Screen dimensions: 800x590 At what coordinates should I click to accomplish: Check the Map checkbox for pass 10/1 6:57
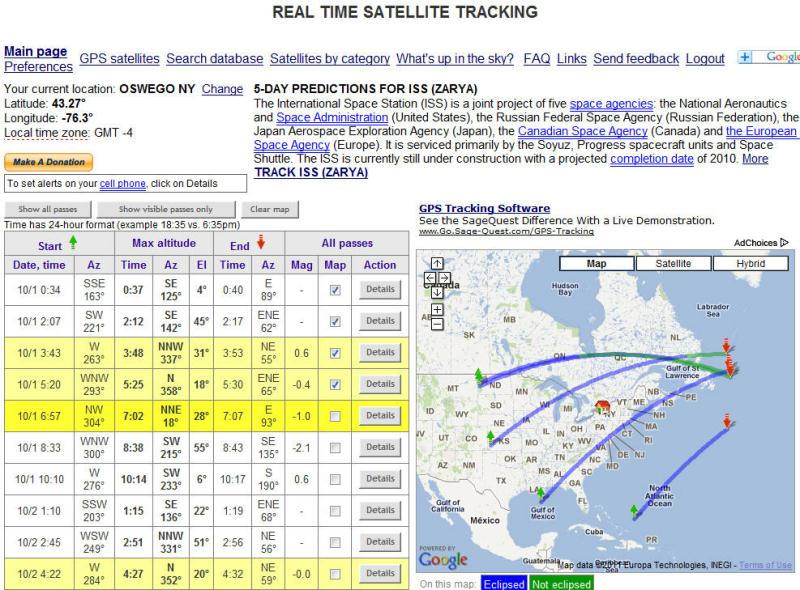[335, 416]
